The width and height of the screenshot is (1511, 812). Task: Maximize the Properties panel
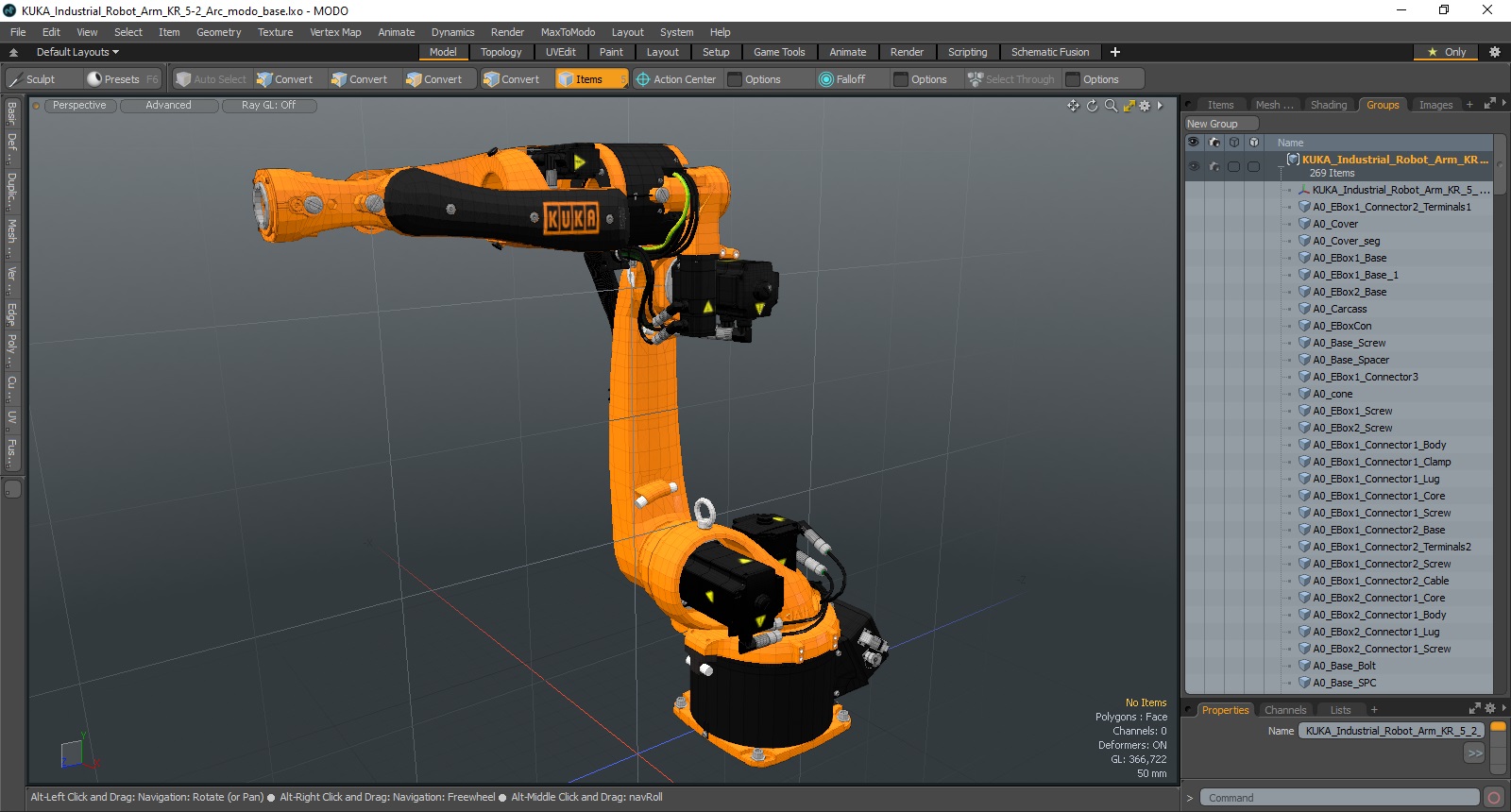[x=1475, y=708]
